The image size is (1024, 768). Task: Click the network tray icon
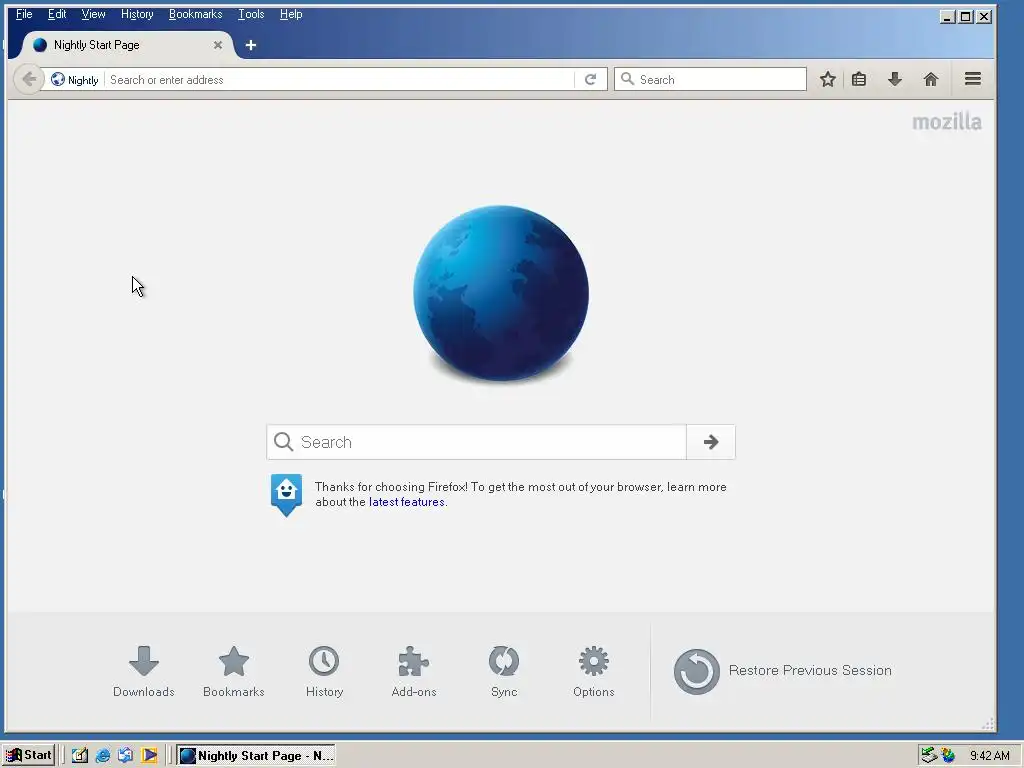[x=928, y=756]
